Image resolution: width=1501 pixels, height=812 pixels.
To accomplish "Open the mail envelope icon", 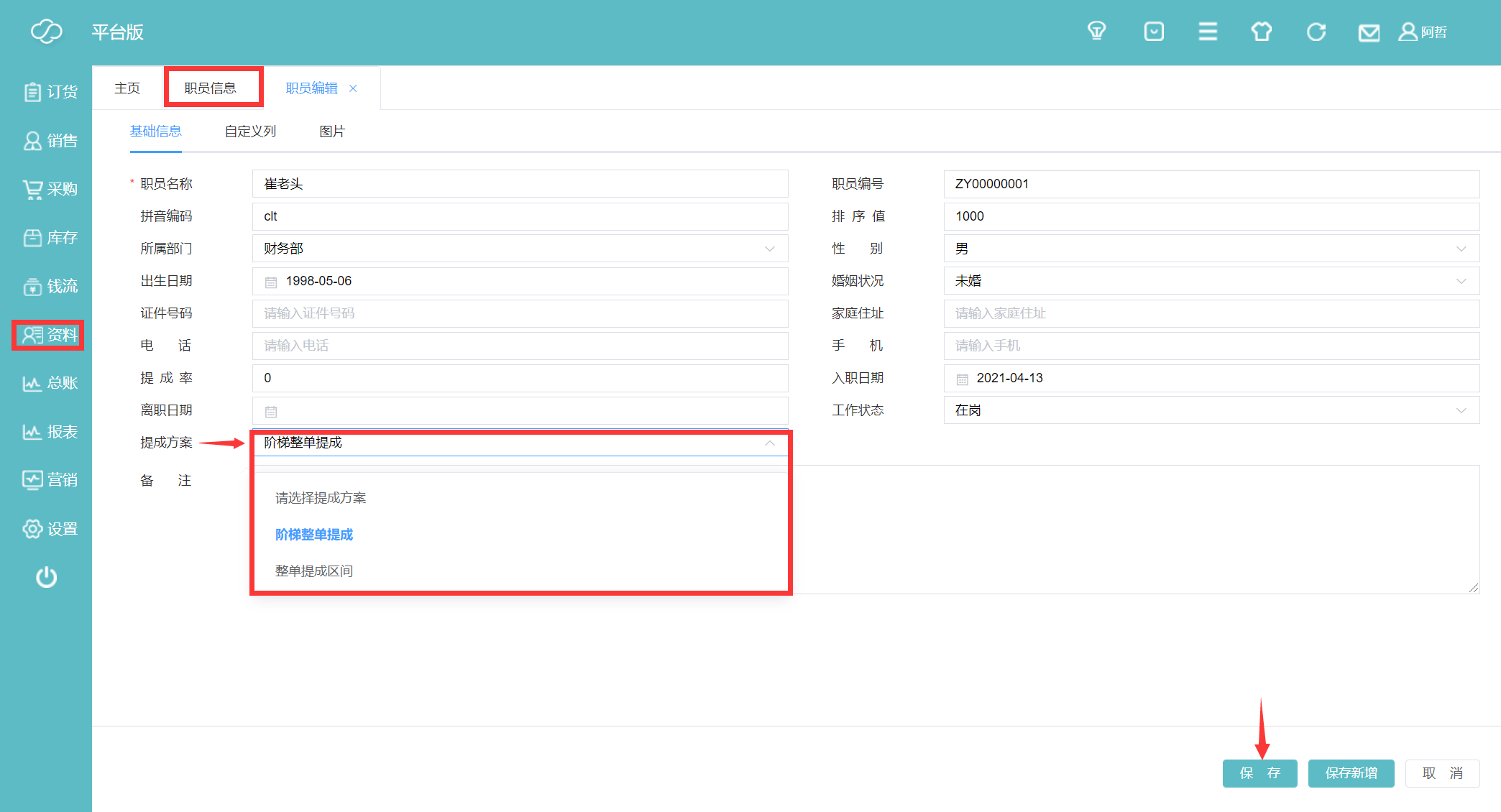I will click(x=1369, y=32).
